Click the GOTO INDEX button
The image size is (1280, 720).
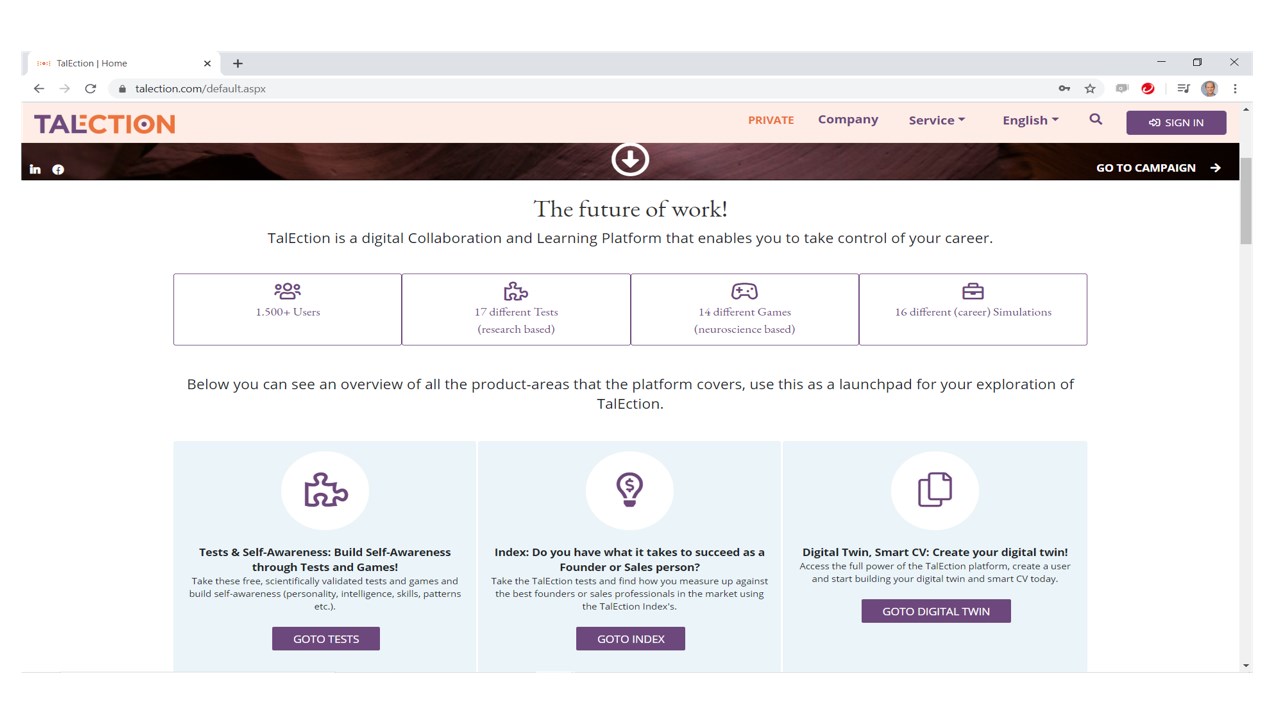coord(630,638)
